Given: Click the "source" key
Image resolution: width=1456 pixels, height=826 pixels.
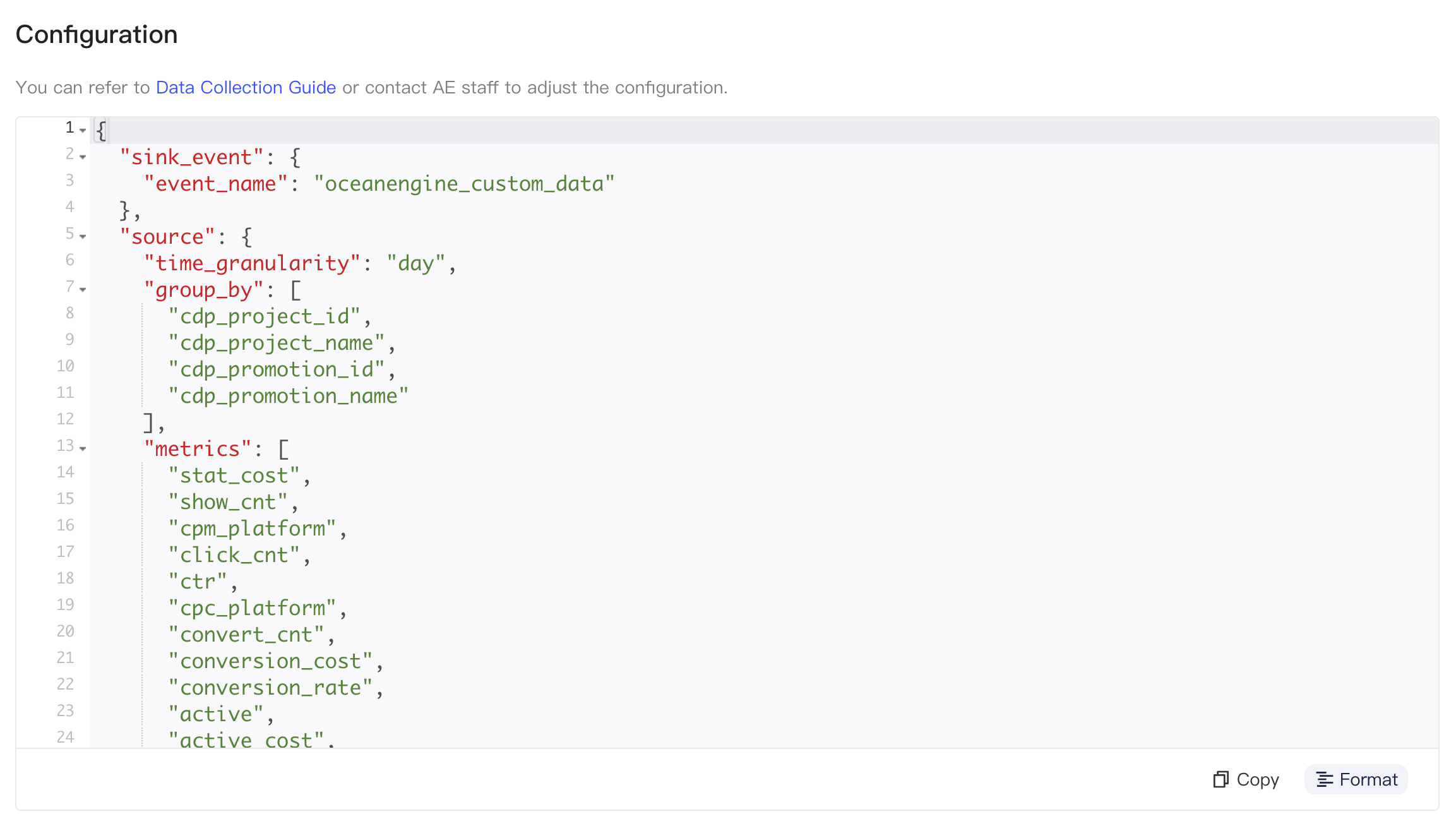Looking at the screenshot, I should pos(167,237).
